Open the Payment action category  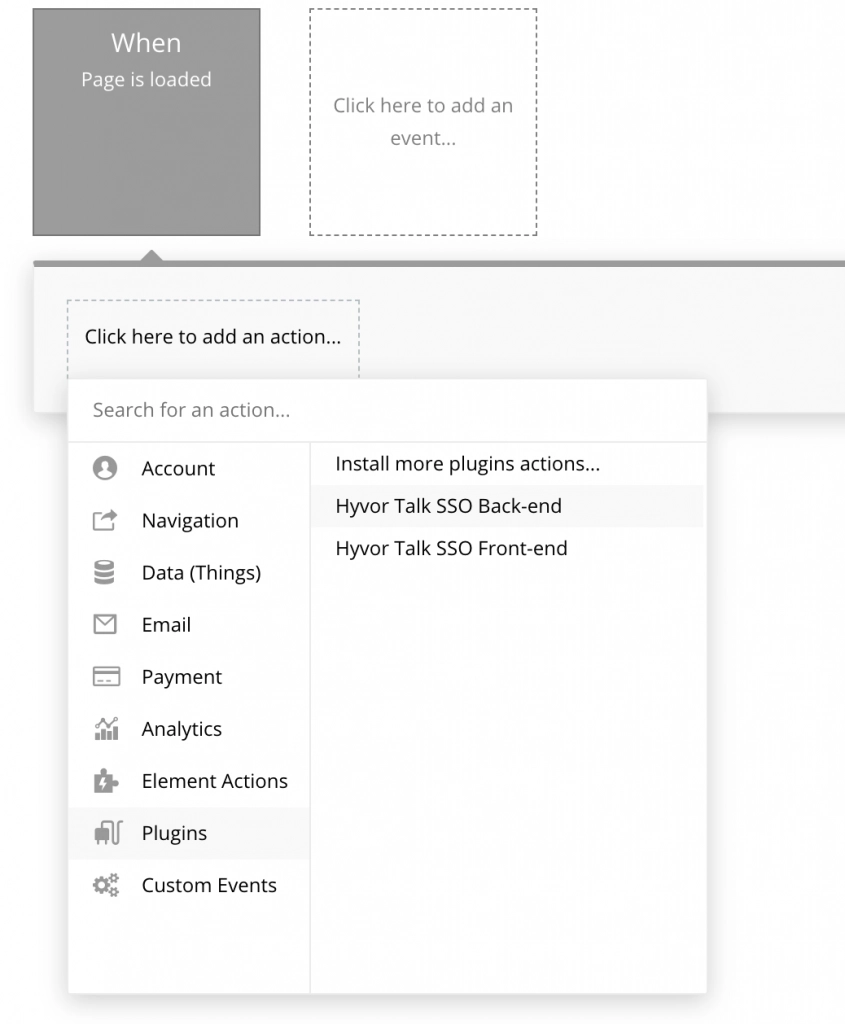189,677
